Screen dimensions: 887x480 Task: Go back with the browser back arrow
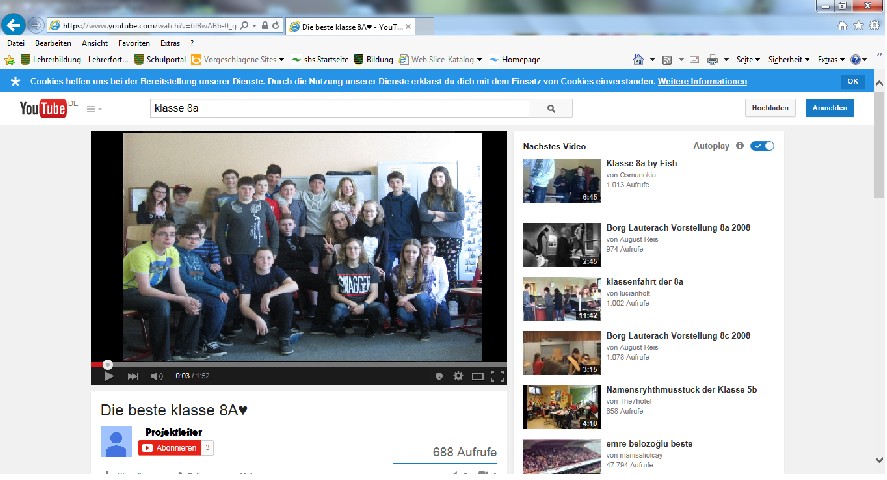coord(13,25)
